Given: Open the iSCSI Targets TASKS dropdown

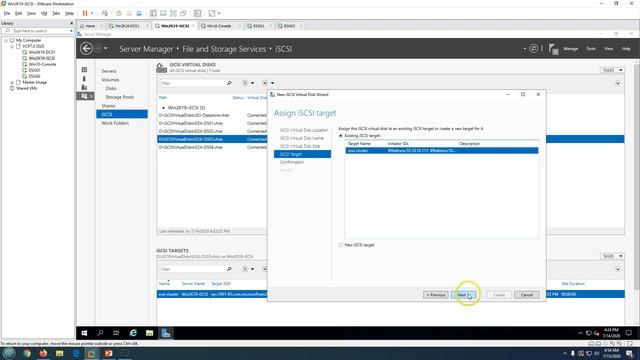Looking at the screenshot, I should pos(613,256).
